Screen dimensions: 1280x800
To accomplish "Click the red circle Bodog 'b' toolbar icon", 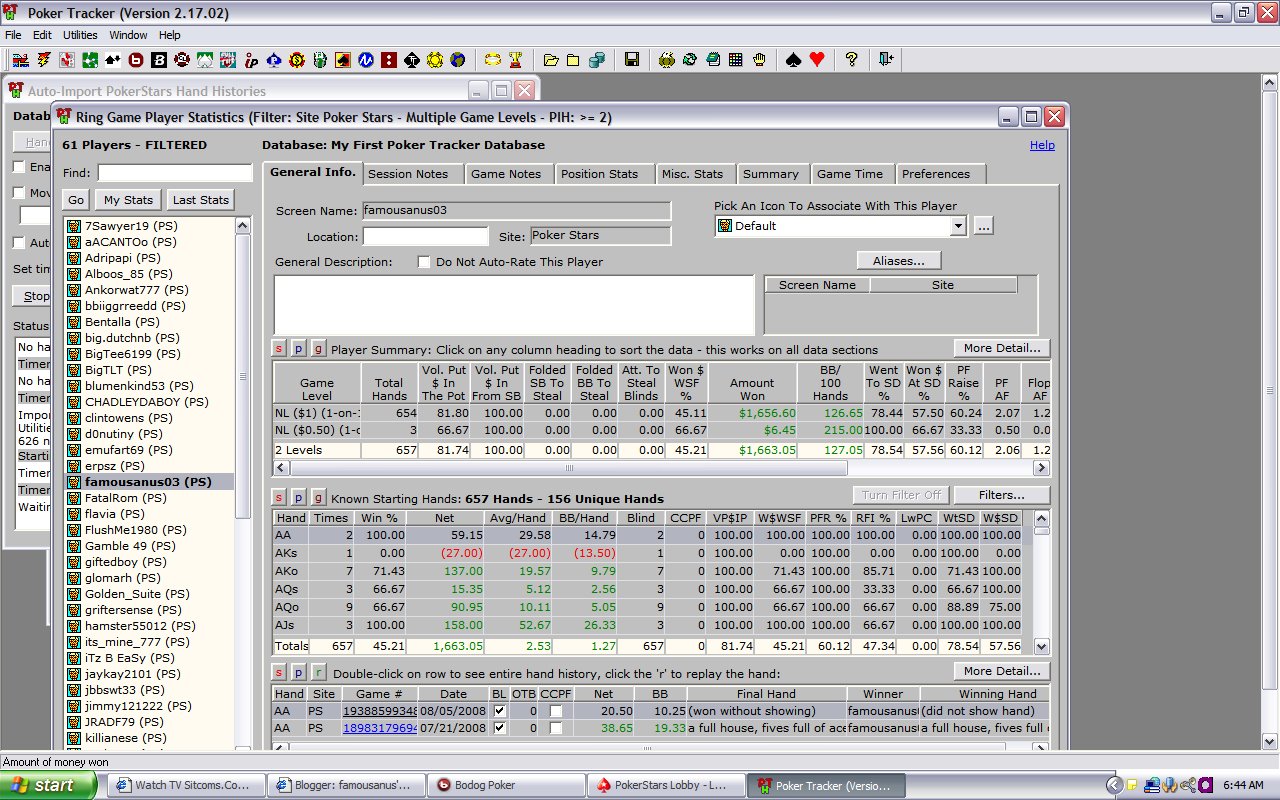I will click(135, 60).
